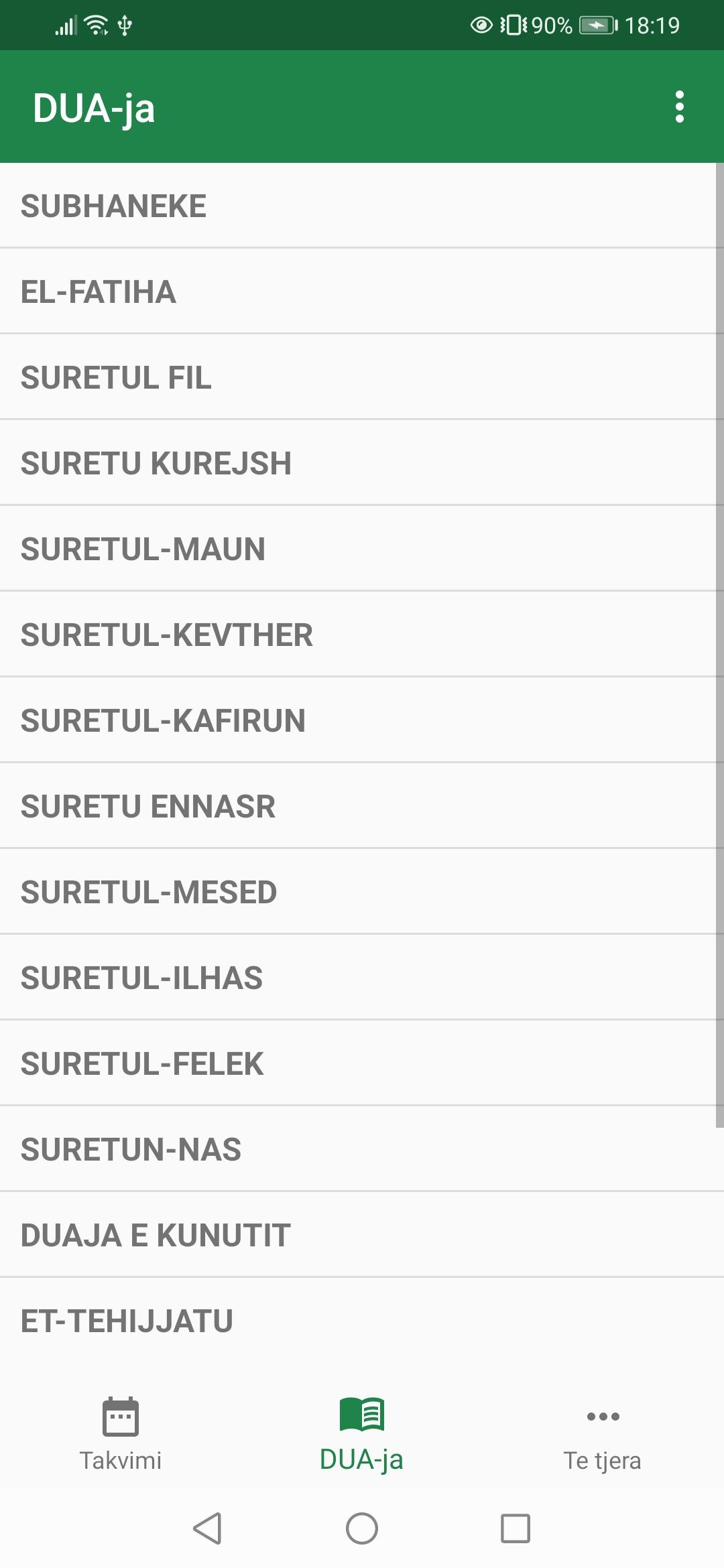Tap the battery icon in status bar

pos(597,26)
